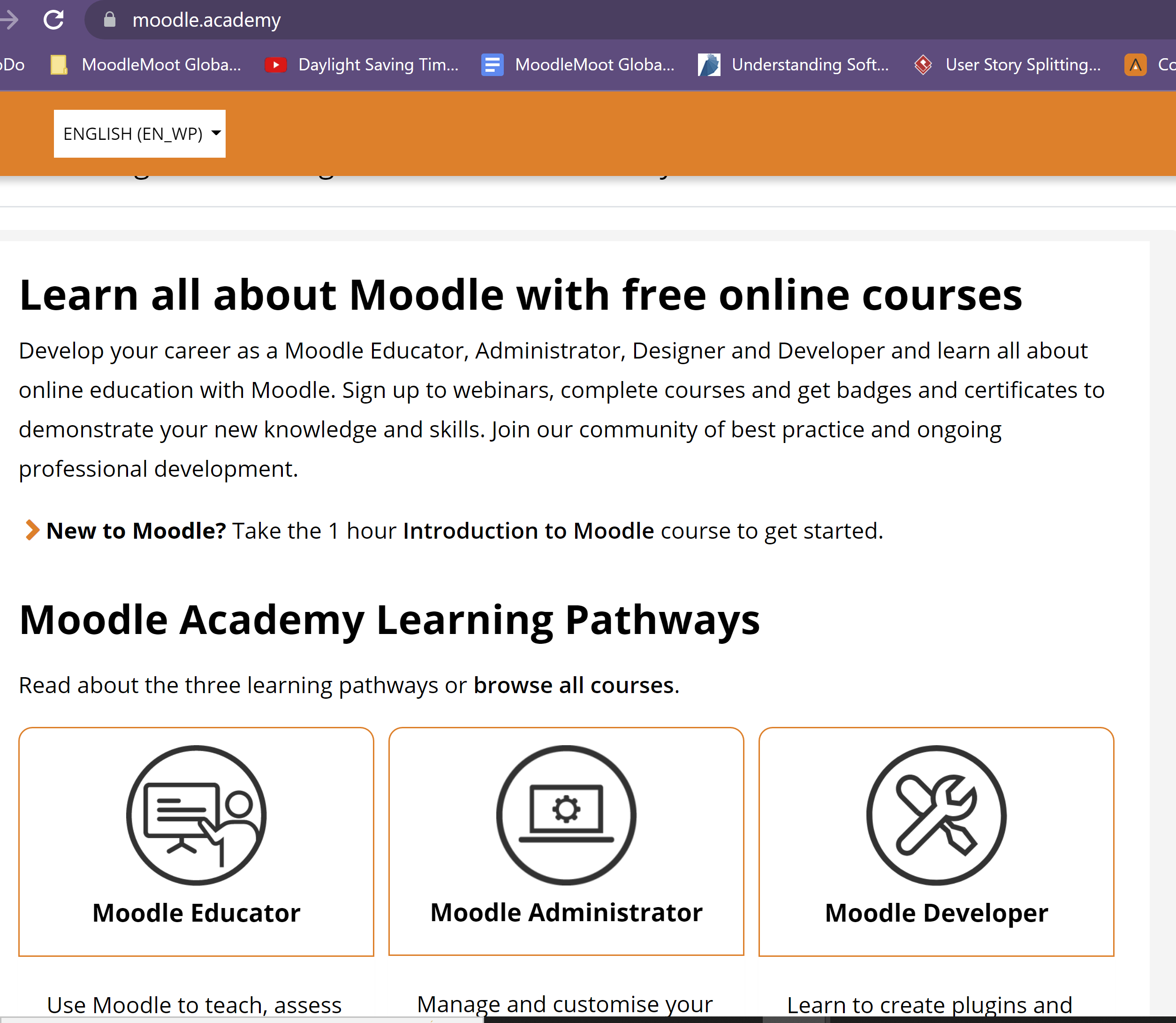Open the Daylight Saving Time YouTube bookmark
The width and height of the screenshot is (1176, 1023).
point(362,64)
